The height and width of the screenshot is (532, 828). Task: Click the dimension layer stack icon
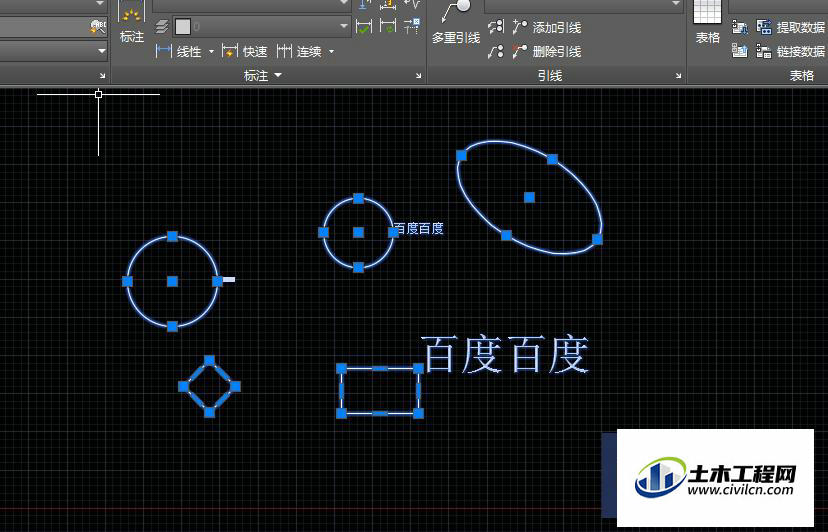(162, 26)
